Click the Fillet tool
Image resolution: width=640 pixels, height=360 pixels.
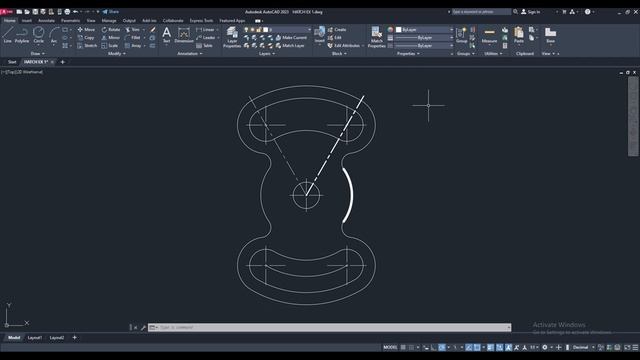tap(133, 38)
